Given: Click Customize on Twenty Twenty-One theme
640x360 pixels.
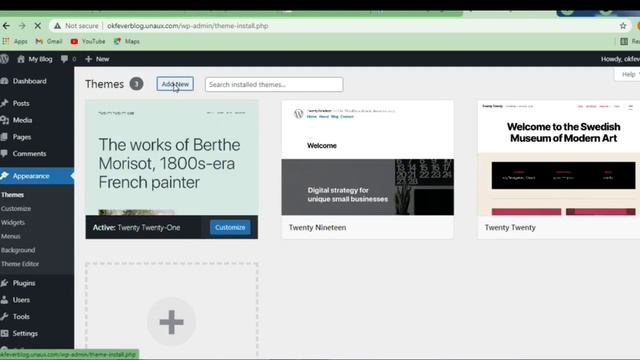Looking at the screenshot, I should (x=230, y=227).
